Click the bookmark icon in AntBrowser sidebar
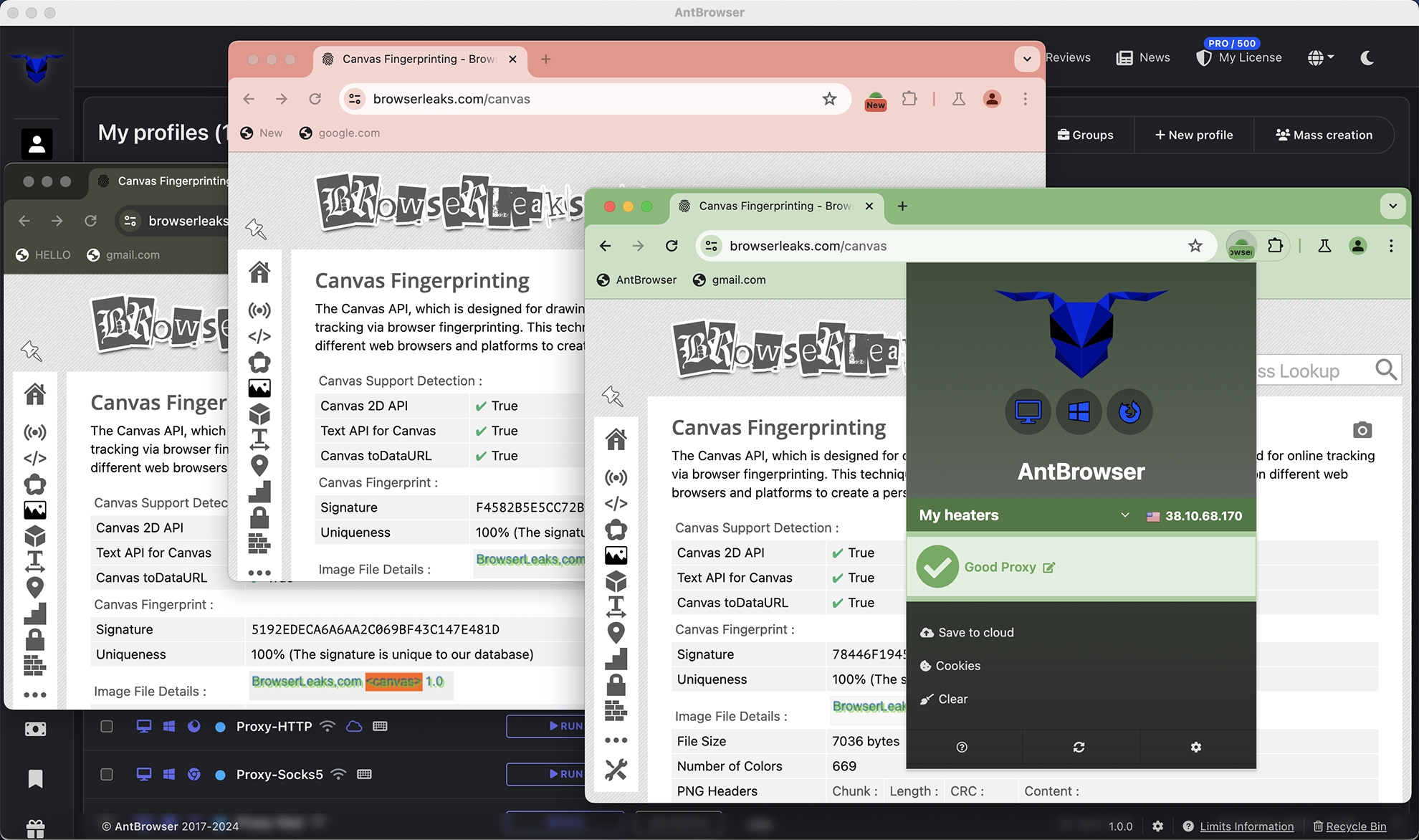Screen dimensions: 1419x840 click(35, 778)
